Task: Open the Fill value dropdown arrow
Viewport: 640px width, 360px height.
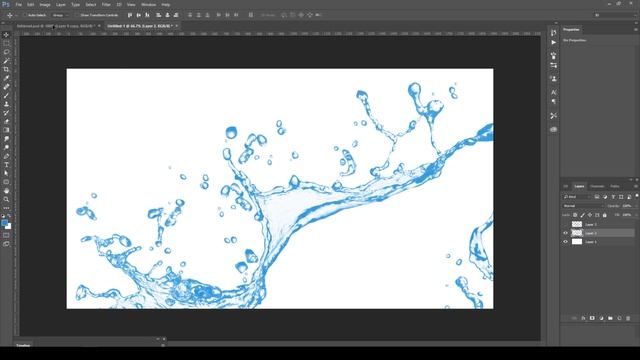Action: coord(635,215)
